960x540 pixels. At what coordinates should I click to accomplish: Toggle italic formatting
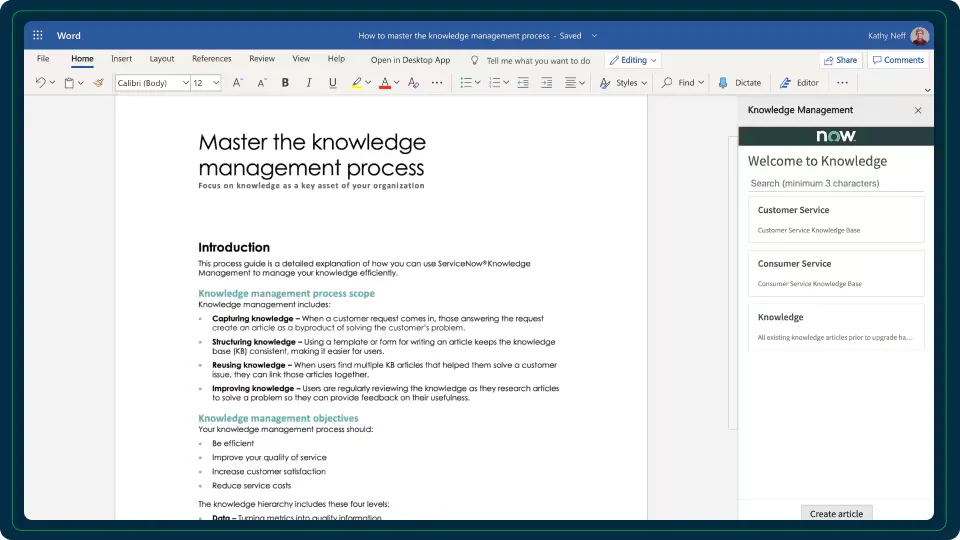[x=309, y=83]
